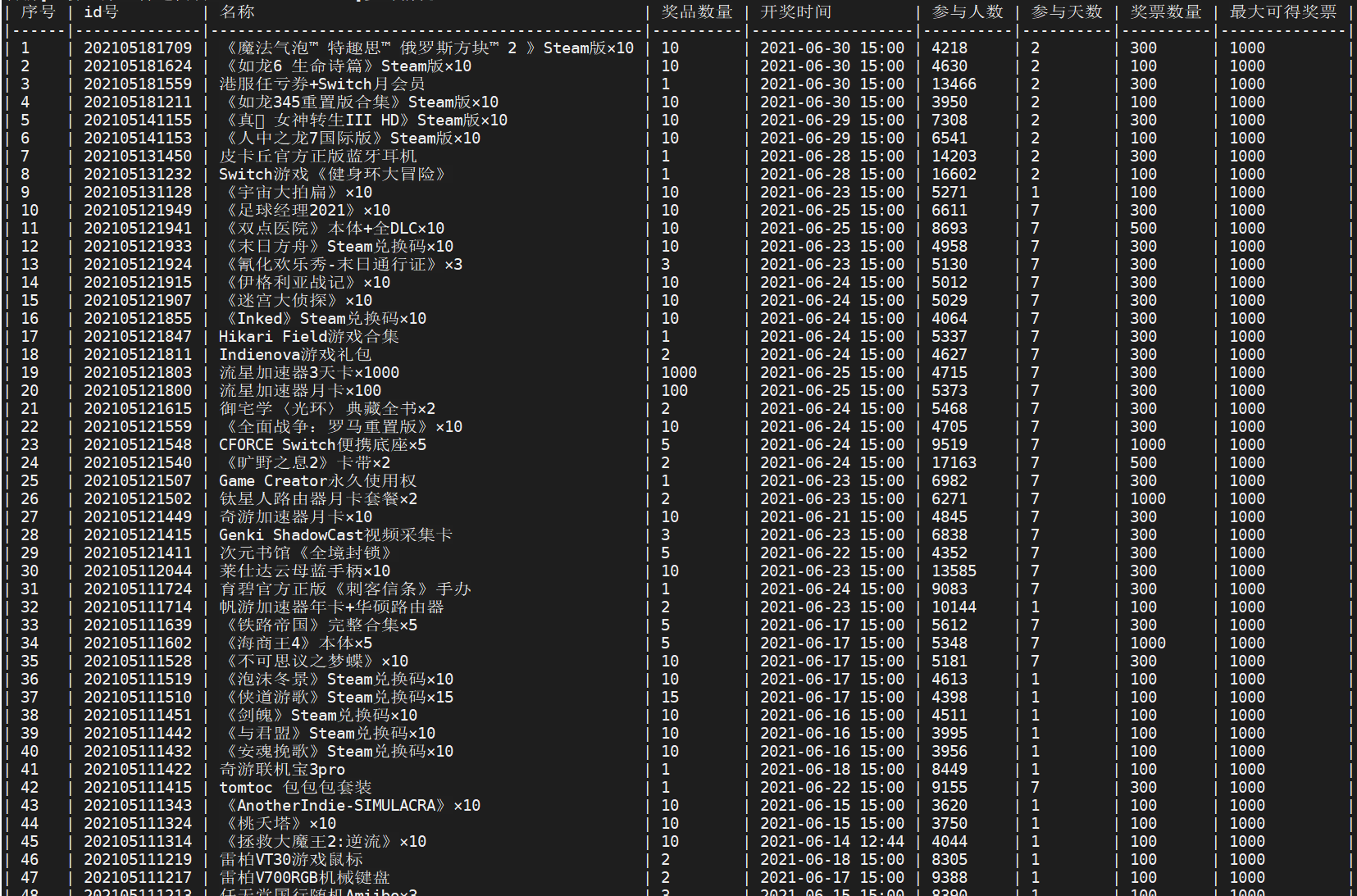This screenshot has width=1357, height=896.
Task: Click the 名称 column header
Action: [237, 12]
